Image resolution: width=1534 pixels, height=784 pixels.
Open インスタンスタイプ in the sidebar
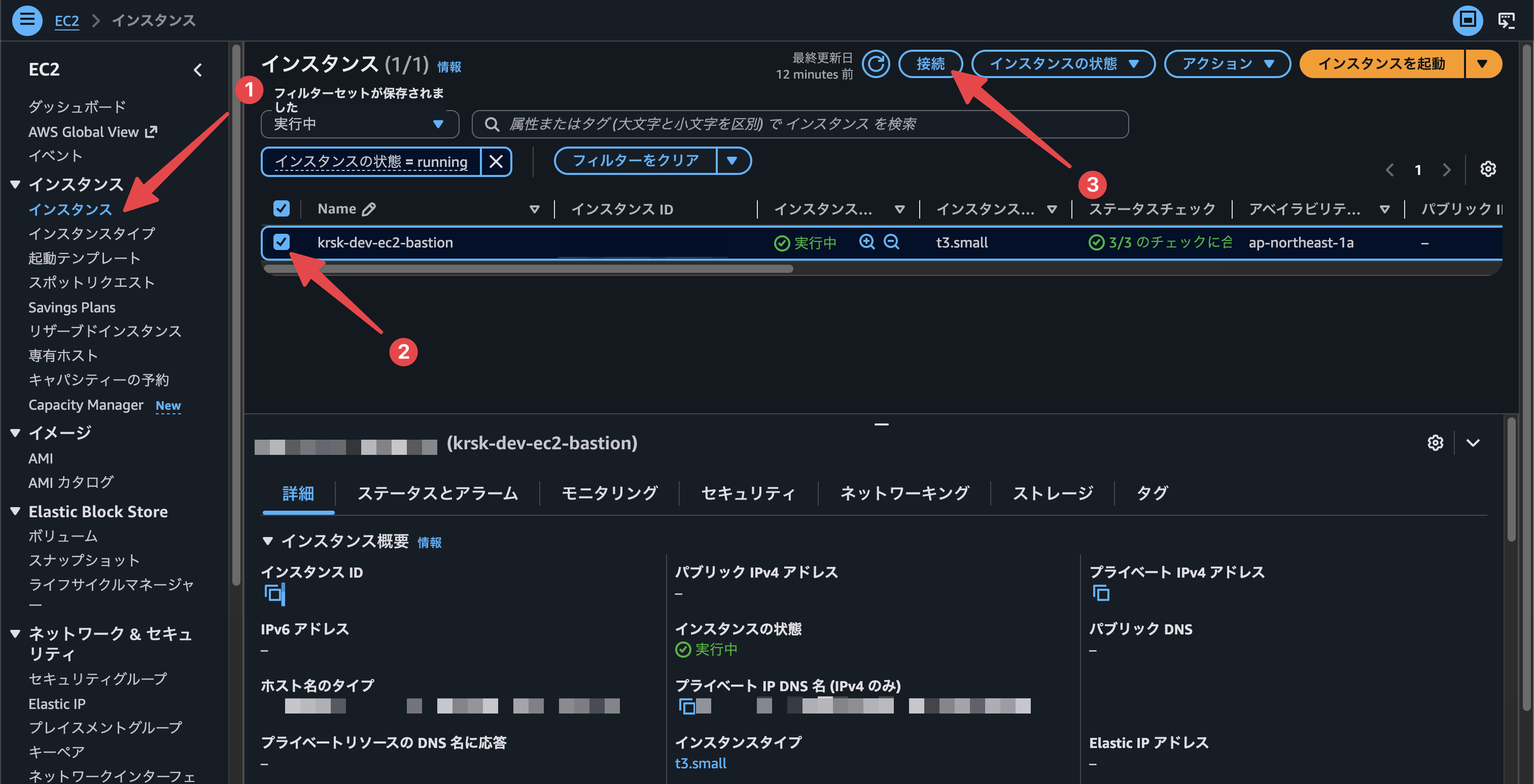92,234
